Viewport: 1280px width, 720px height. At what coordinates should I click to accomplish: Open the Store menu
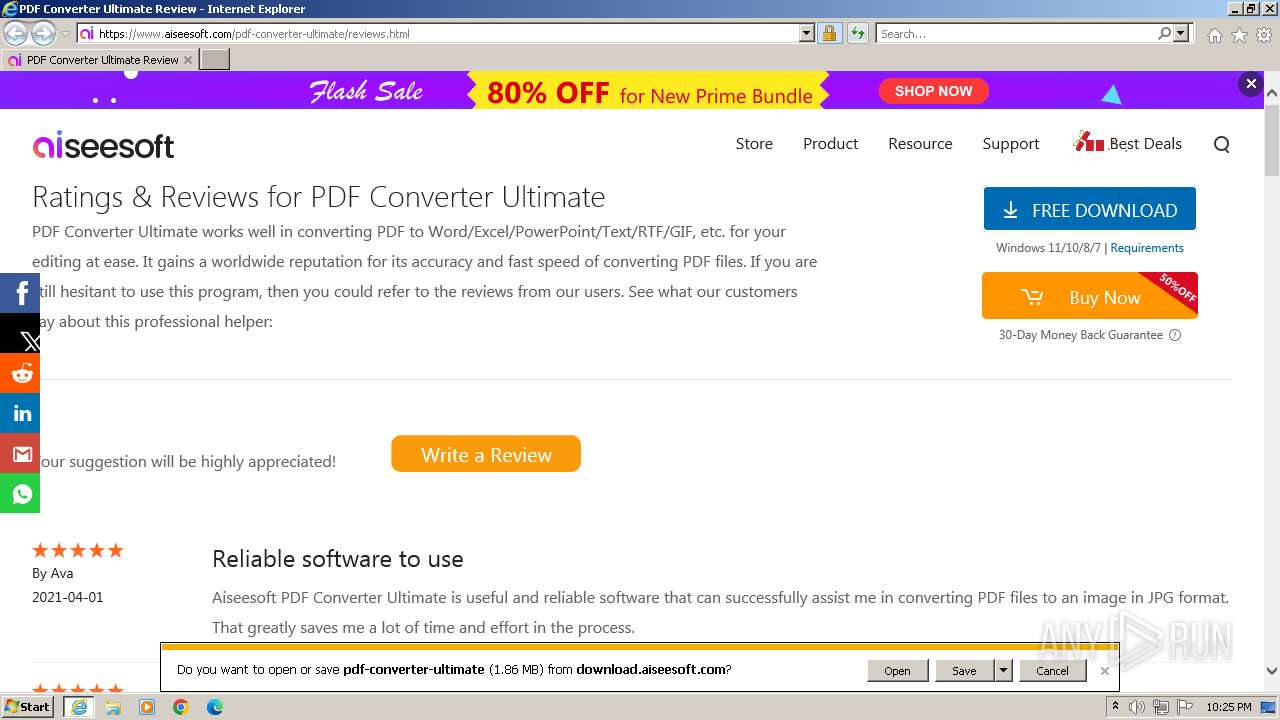[x=754, y=144]
